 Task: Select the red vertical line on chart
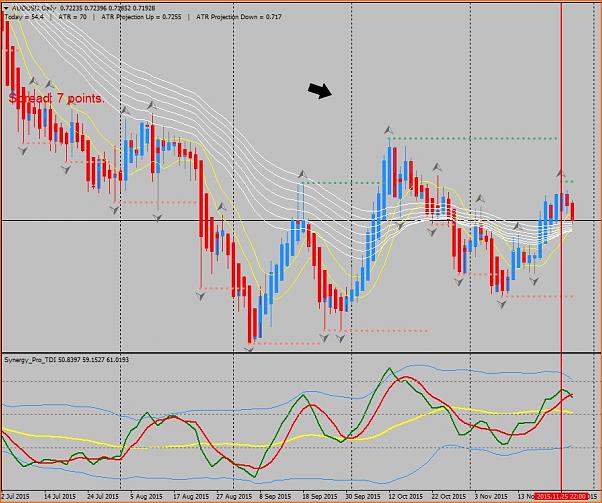coord(561,246)
